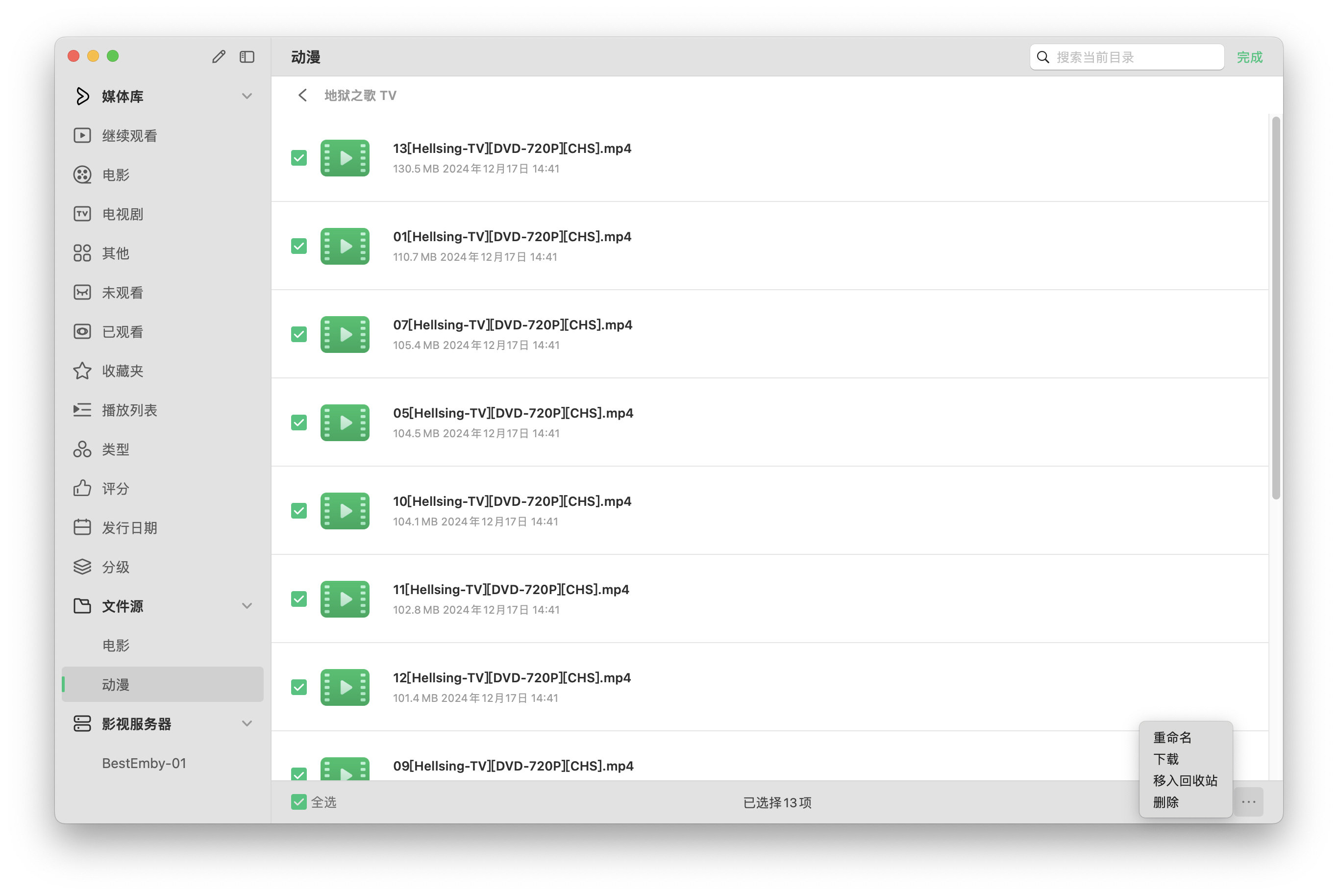
Task: Click the 完成 button
Action: (1249, 57)
